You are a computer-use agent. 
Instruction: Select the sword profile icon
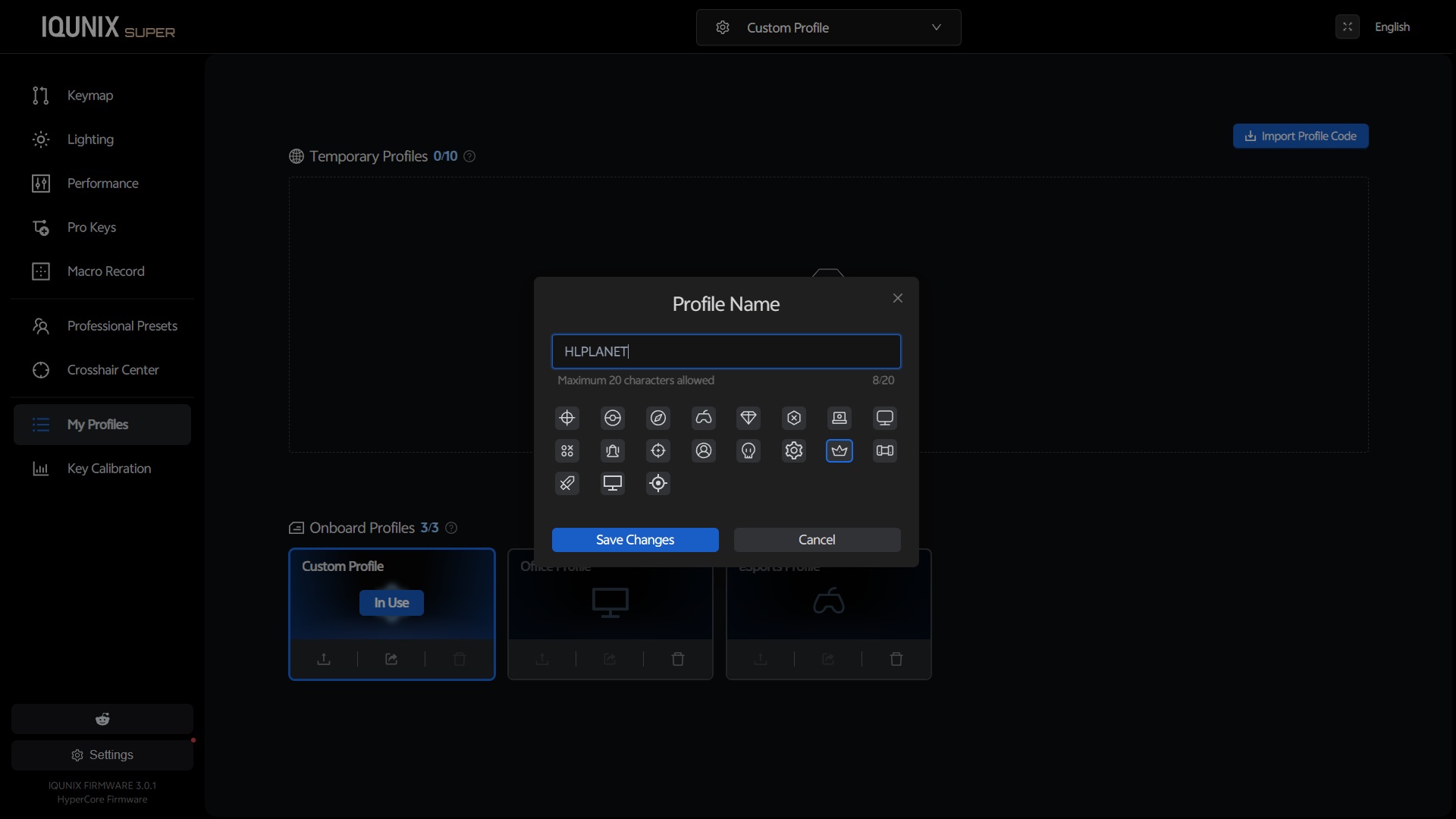567,483
